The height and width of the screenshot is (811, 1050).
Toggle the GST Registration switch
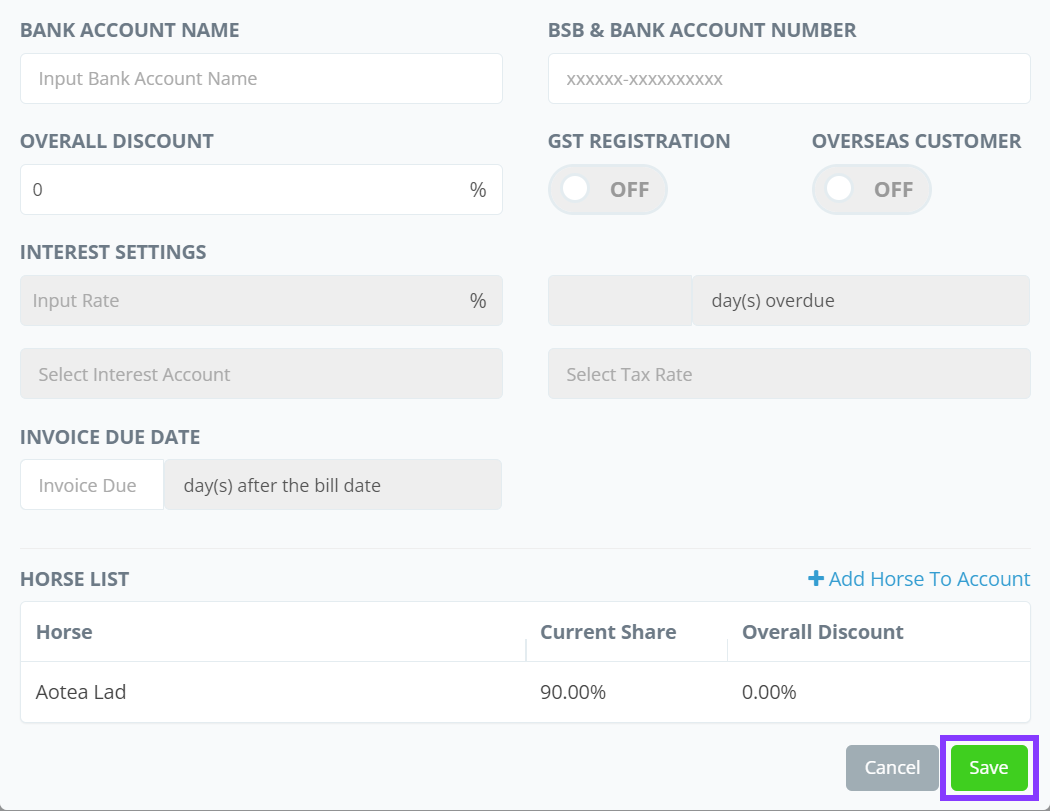(x=607, y=189)
